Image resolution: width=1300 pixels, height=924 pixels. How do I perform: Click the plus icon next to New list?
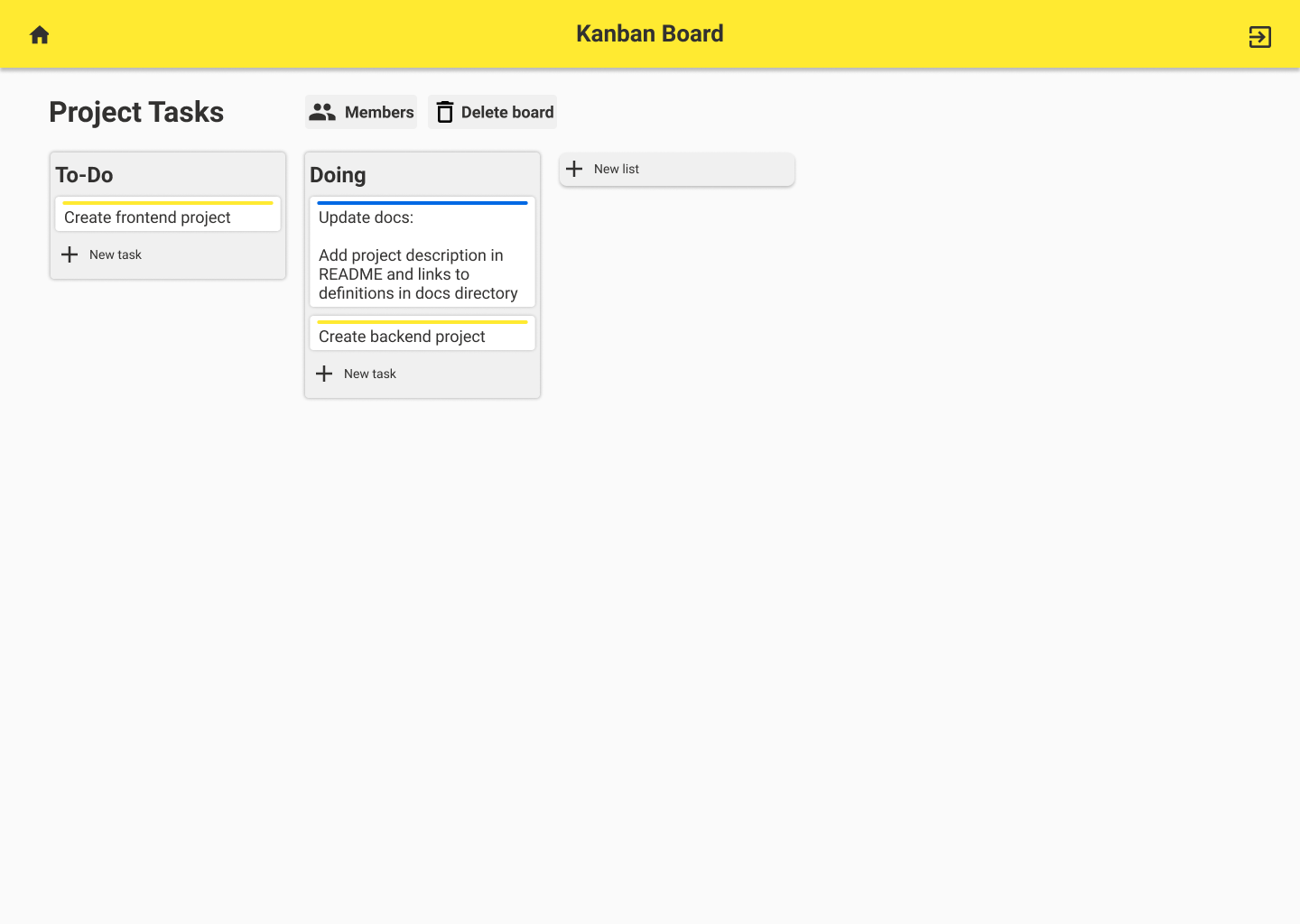click(574, 169)
